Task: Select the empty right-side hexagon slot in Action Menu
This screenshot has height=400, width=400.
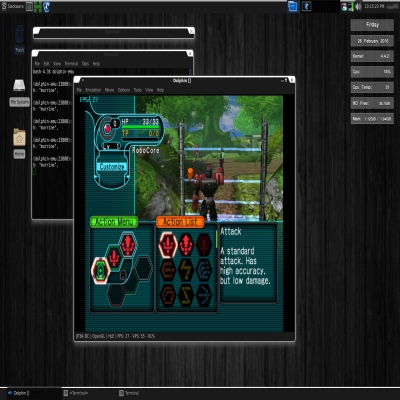Action: (144, 268)
